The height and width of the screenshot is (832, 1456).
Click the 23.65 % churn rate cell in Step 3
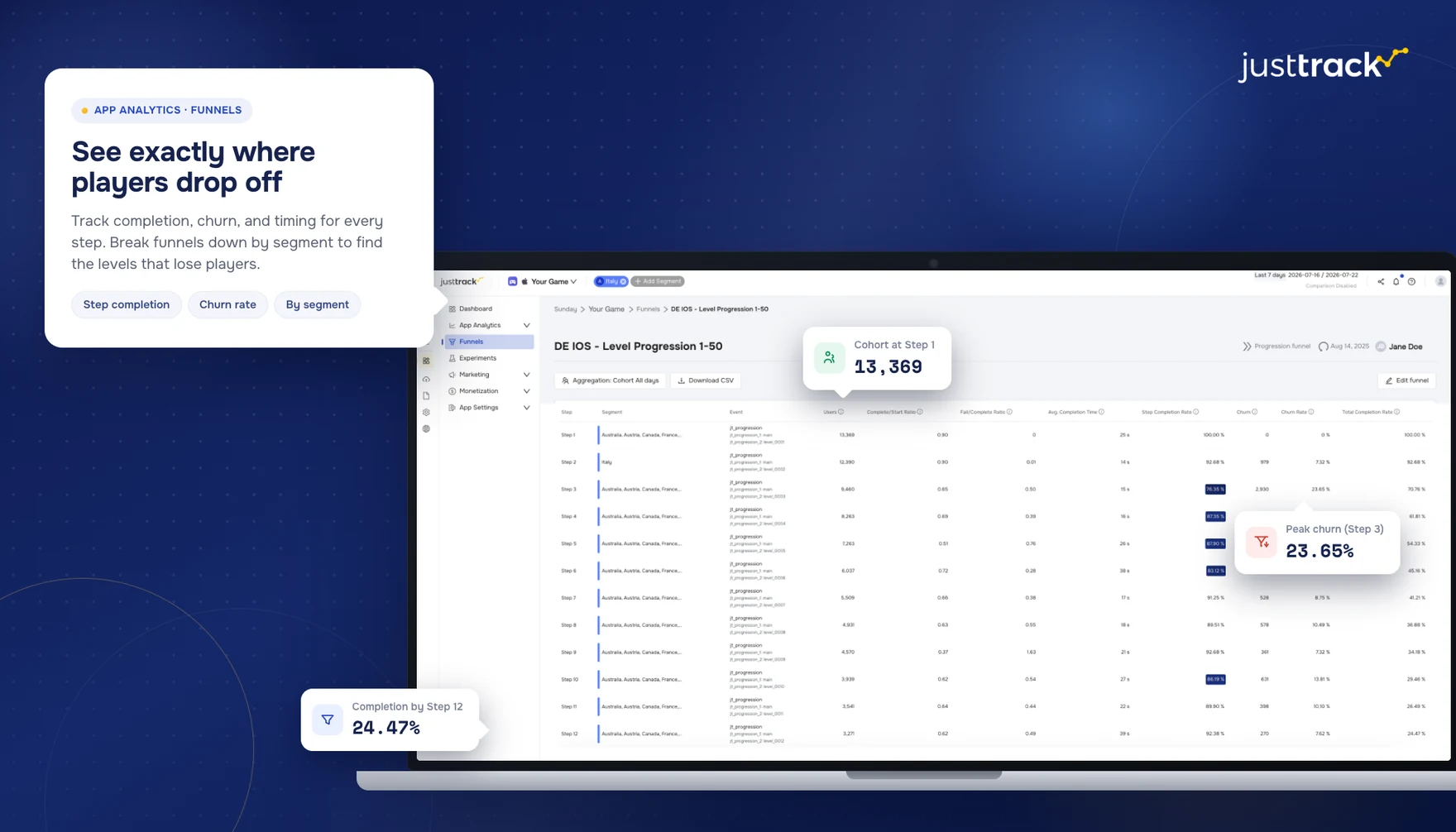coord(1320,490)
